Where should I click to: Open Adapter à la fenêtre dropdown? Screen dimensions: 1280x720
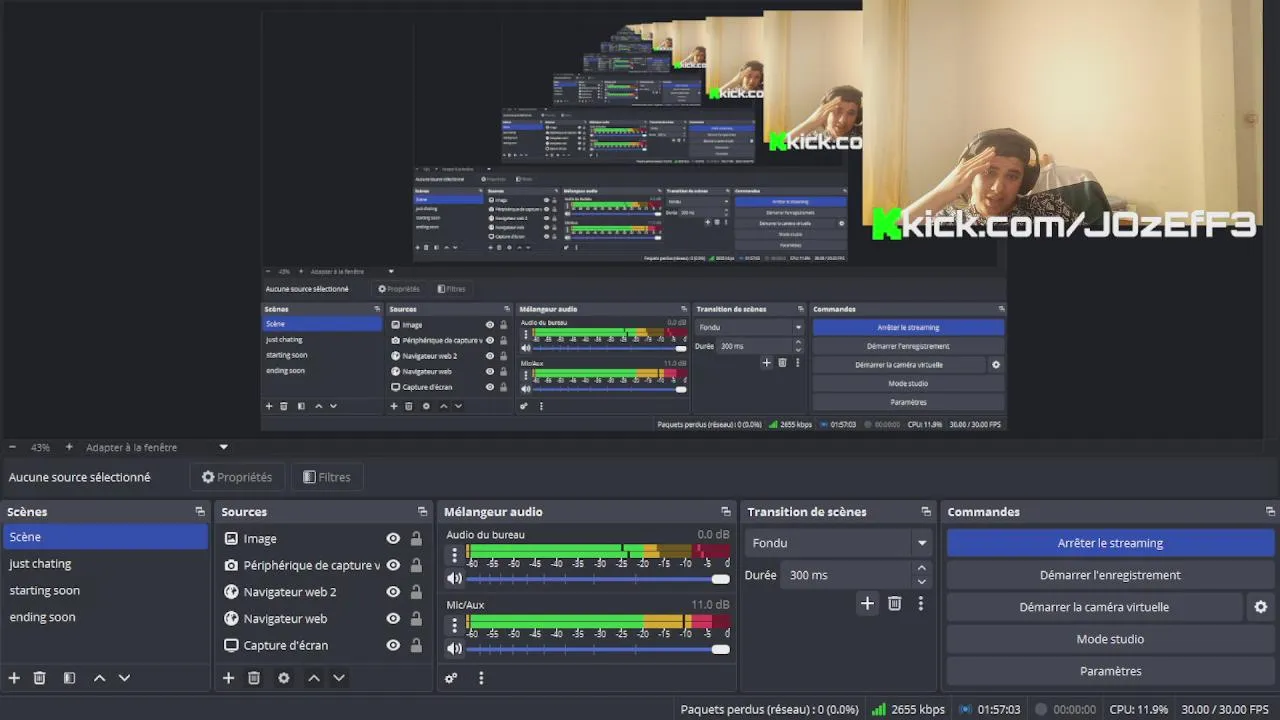pyautogui.click(x=156, y=447)
